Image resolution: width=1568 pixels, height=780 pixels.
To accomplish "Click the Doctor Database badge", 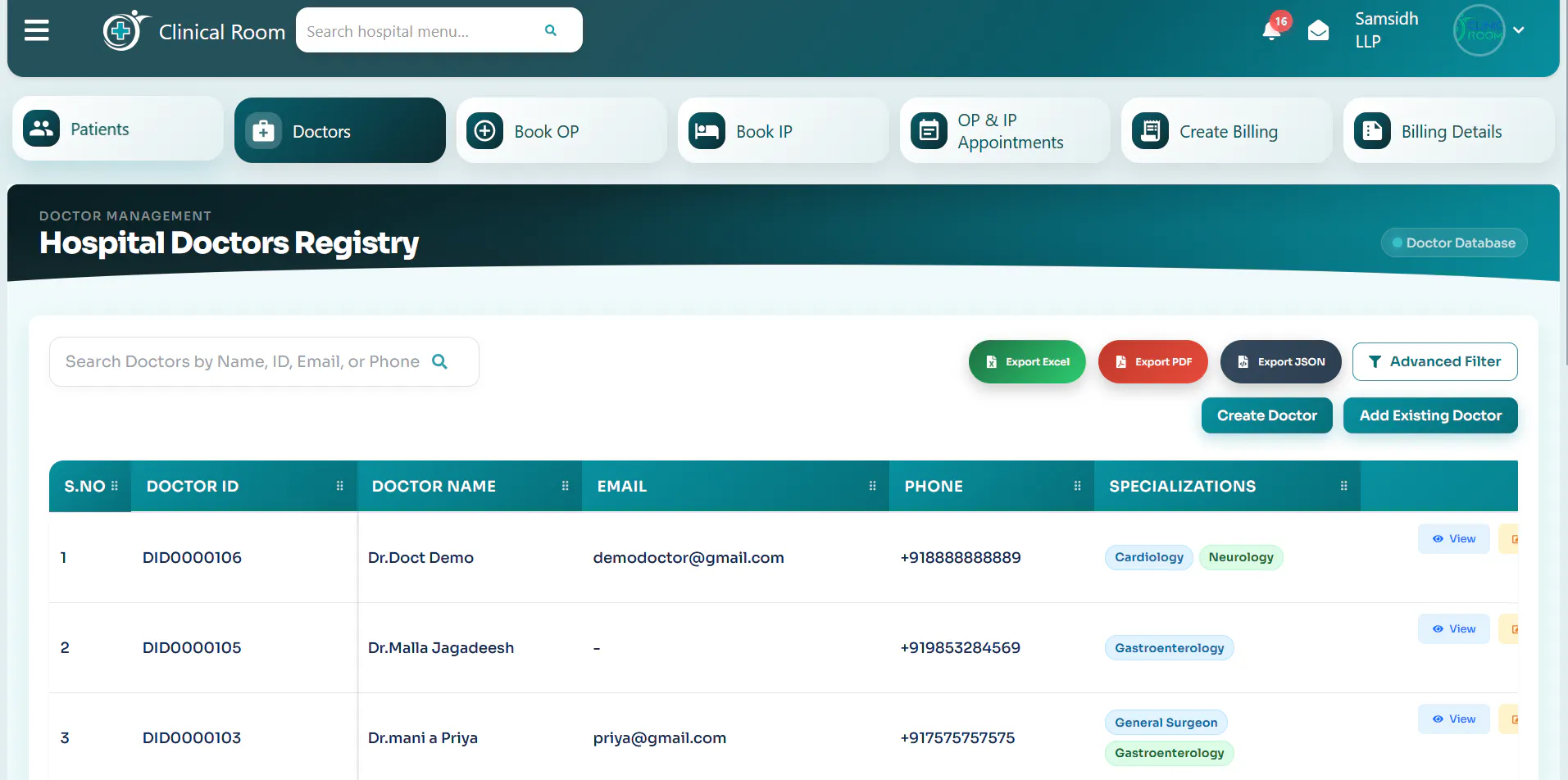I will click(1454, 243).
